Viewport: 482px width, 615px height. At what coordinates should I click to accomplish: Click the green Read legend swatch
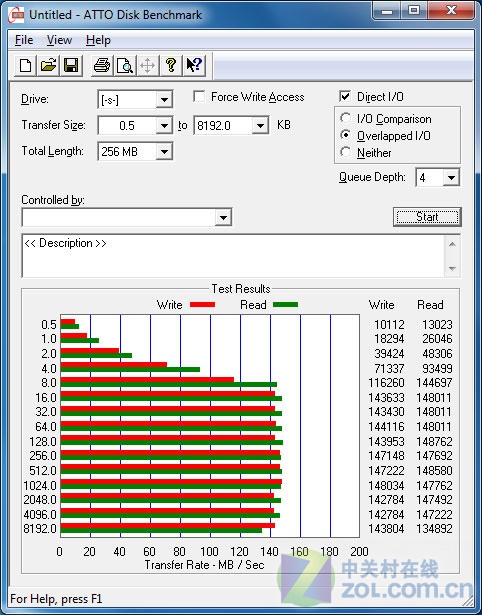tap(285, 304)
